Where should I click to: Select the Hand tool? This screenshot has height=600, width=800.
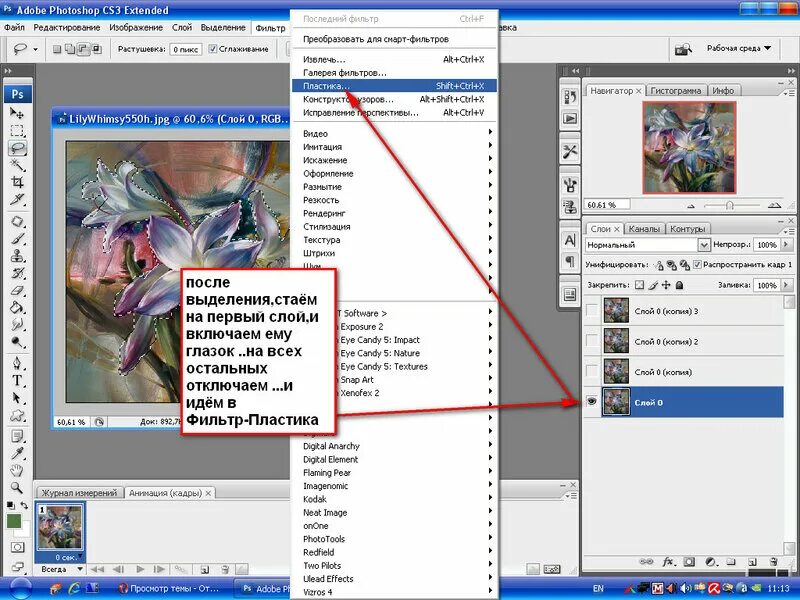click(17, 470)
